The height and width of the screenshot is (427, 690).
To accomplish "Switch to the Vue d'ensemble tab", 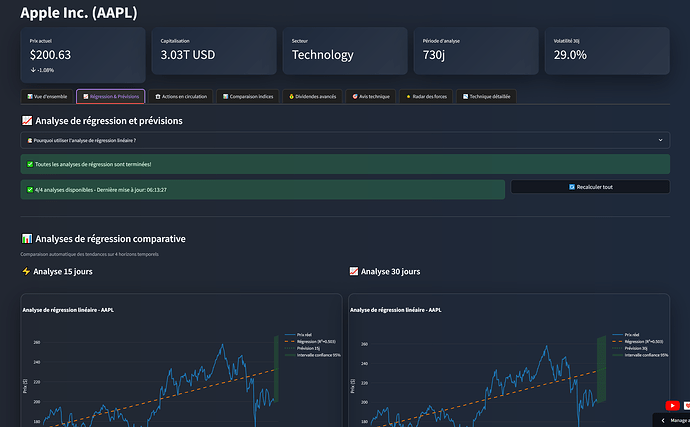I will (x=48, y=97).
